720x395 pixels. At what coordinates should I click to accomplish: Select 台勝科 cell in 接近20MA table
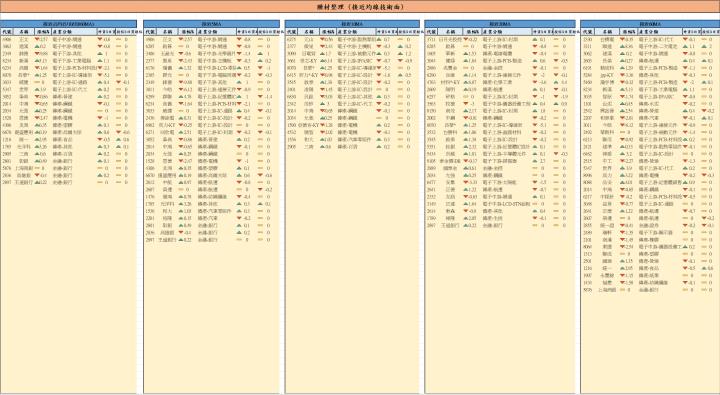click(450, 132)
